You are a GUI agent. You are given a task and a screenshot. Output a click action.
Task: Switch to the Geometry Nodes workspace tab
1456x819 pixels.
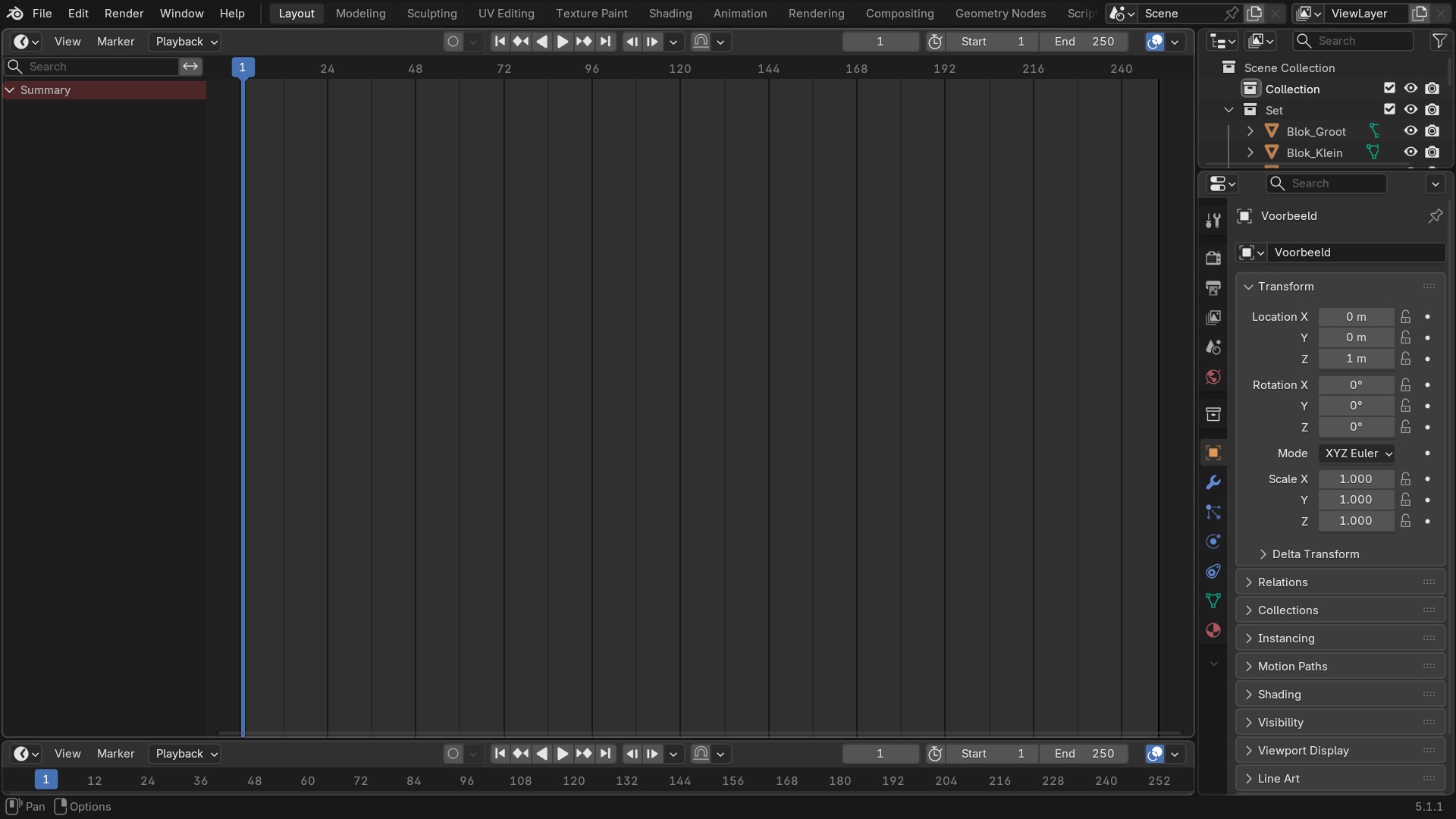tap(1000, 14)
